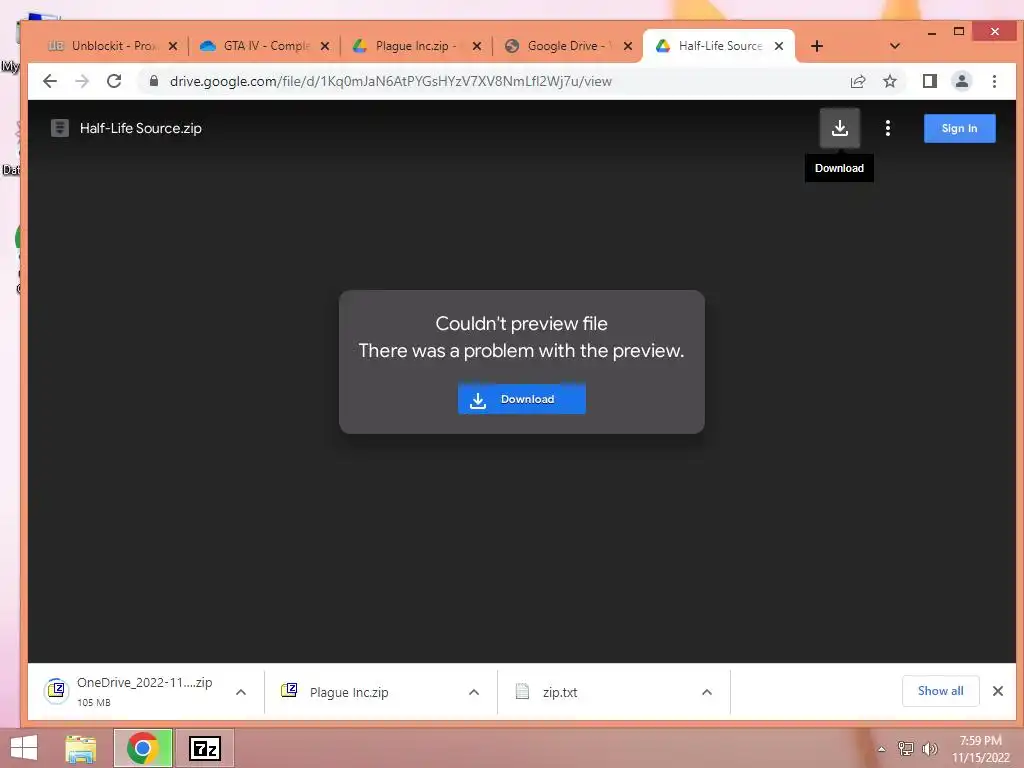Click the Chrome taskbar icon

point(143,748)
